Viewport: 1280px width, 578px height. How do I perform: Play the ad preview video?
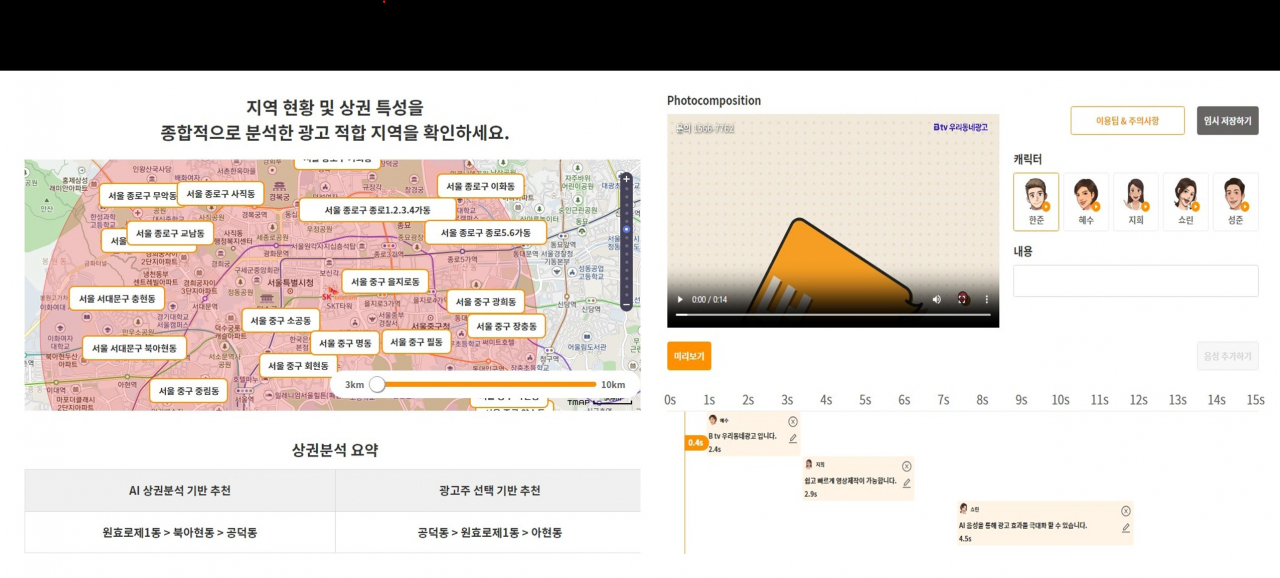pos(681,299)
